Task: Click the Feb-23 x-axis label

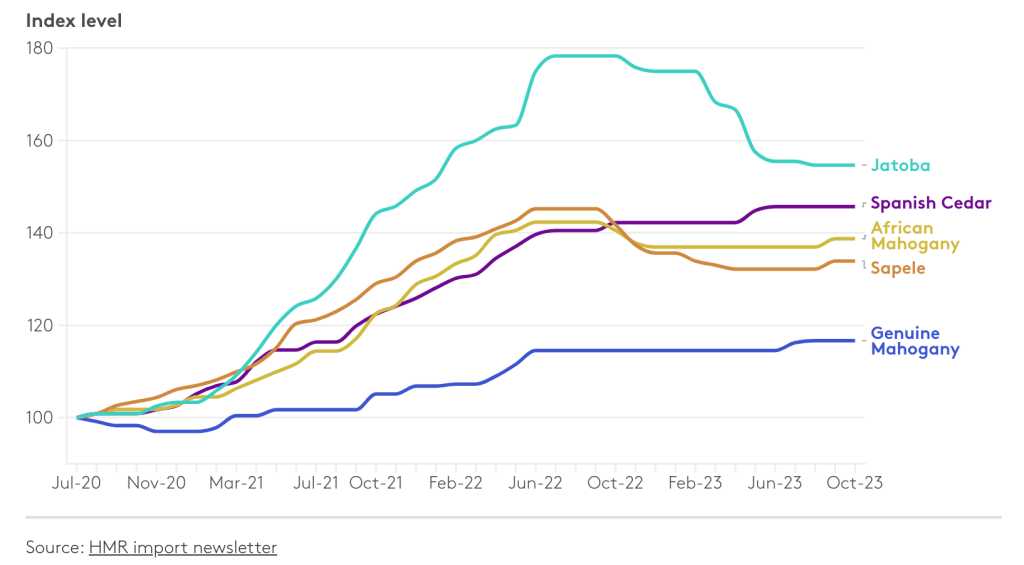Action: click(x=694, y=482)
